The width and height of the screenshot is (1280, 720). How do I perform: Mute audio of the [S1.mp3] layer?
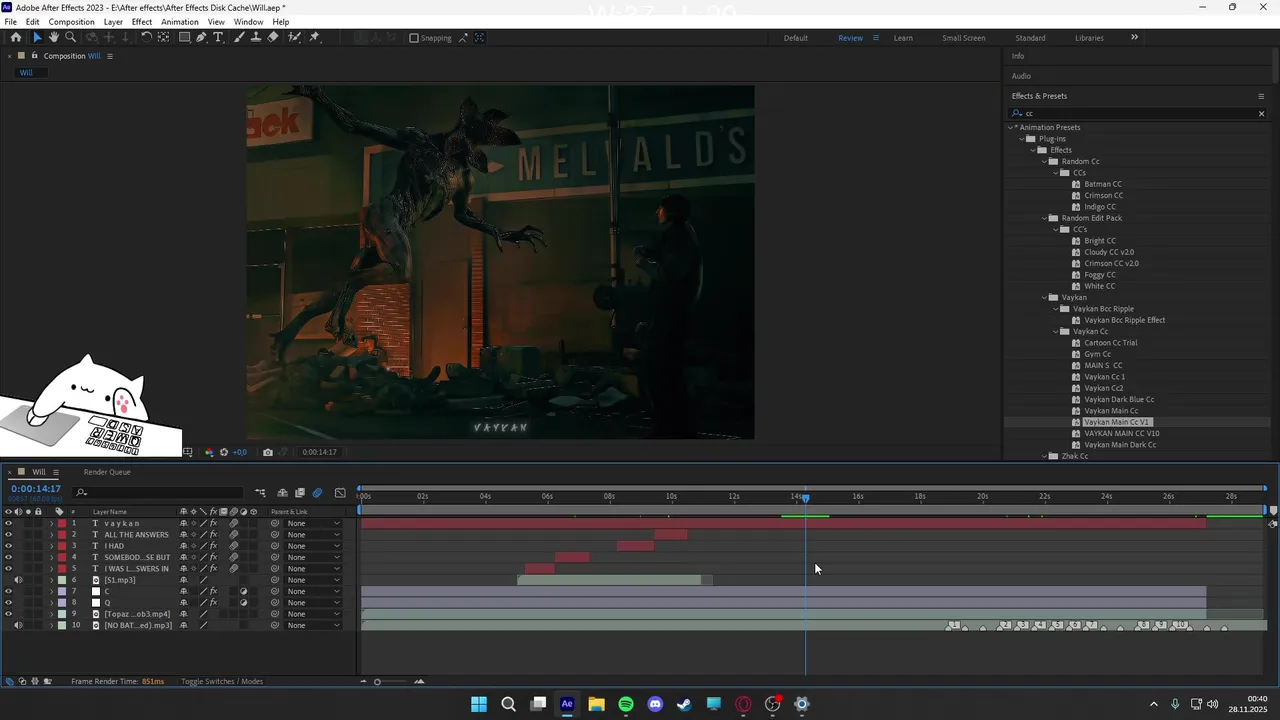coord(18,580)
